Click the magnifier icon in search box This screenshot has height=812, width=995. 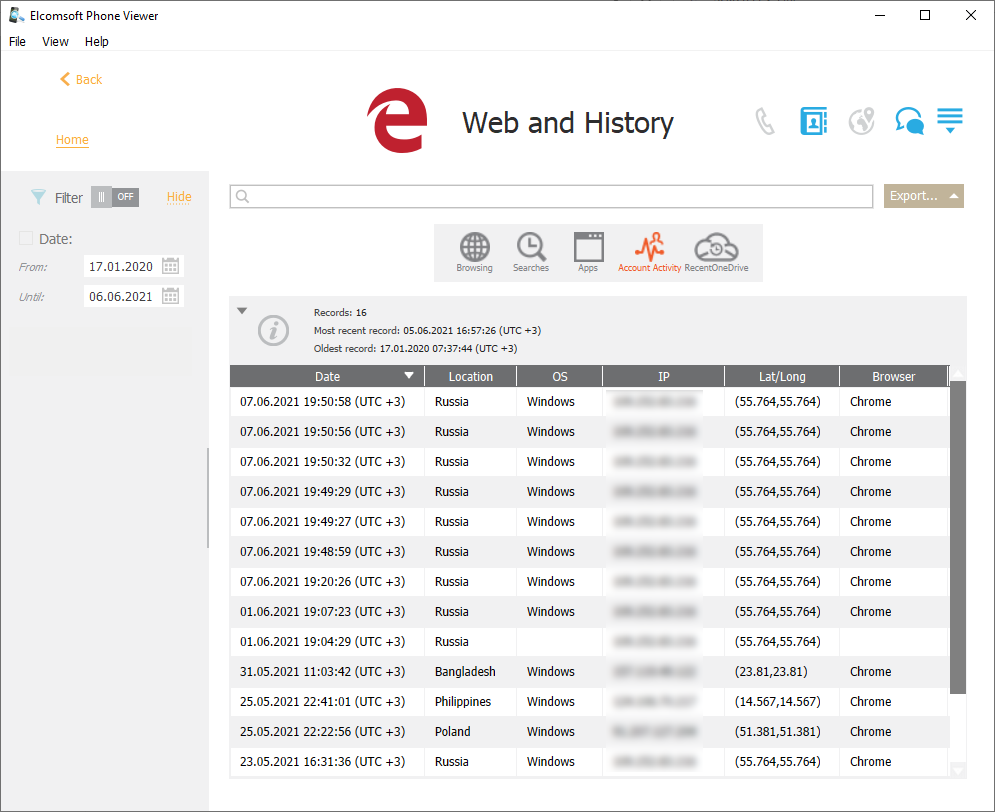[242, 197]
